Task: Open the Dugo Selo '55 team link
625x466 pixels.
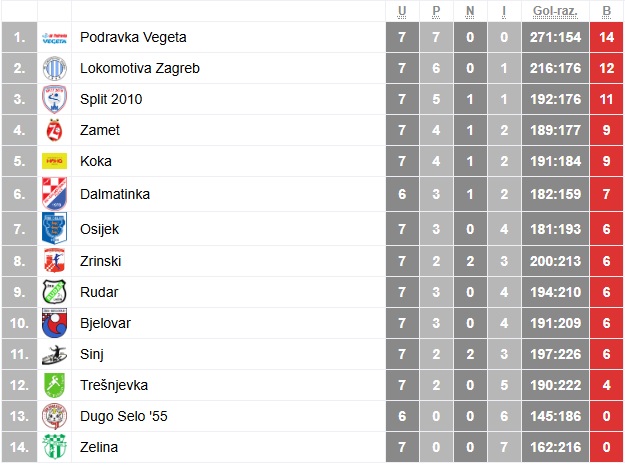Action: tap(124, 416)
